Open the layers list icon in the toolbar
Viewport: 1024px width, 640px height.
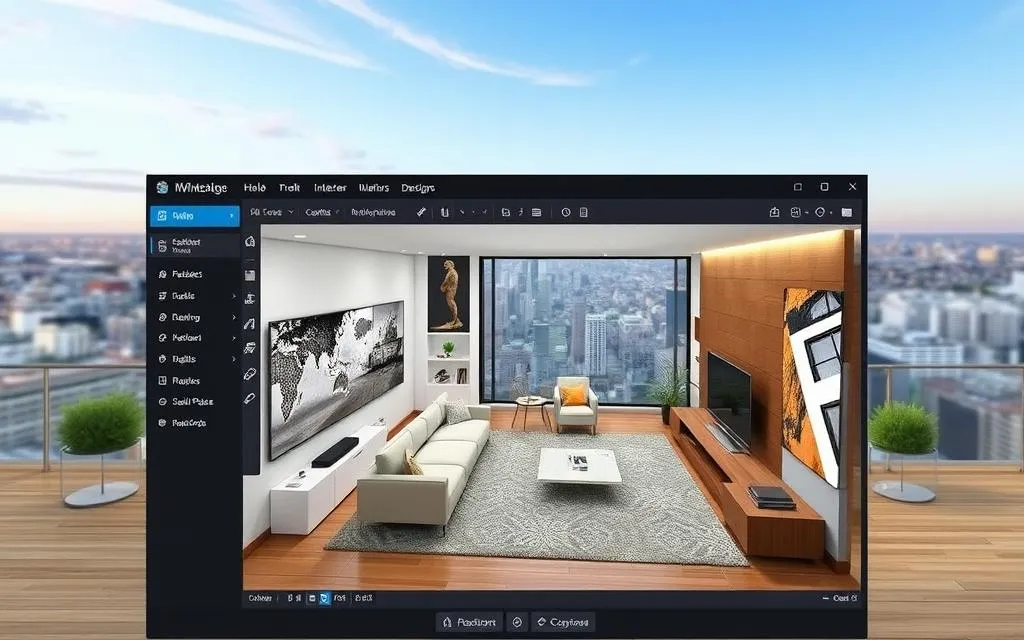coord(535,211)
